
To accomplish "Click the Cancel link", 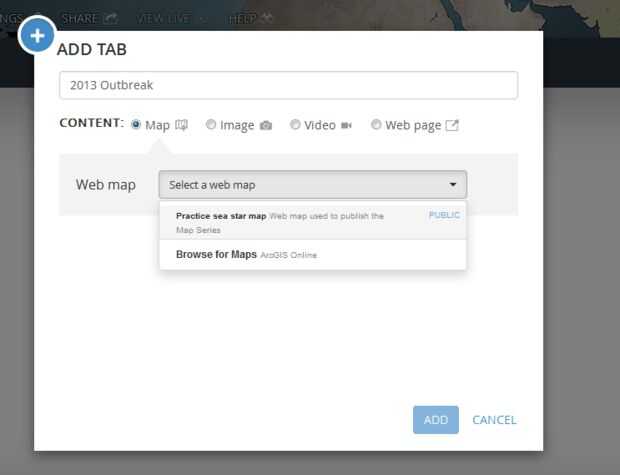I will coord(494,420).
